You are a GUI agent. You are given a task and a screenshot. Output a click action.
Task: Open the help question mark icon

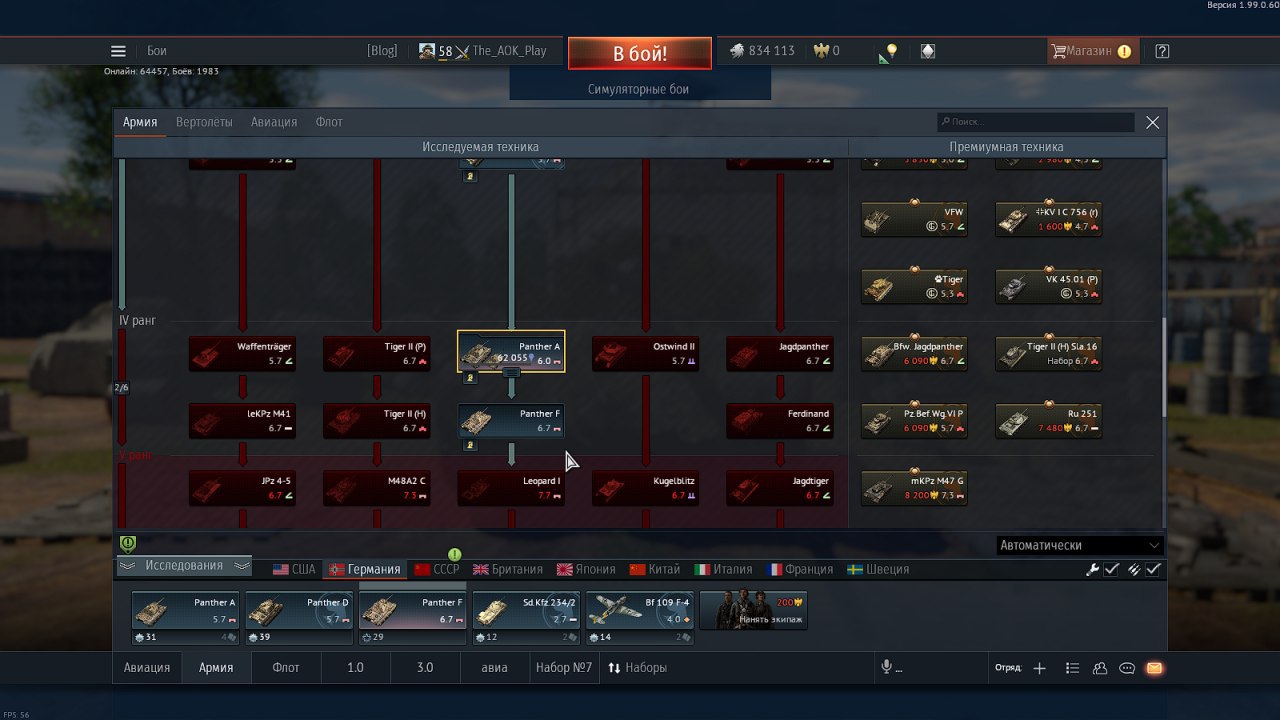(x=1162, y=51)
